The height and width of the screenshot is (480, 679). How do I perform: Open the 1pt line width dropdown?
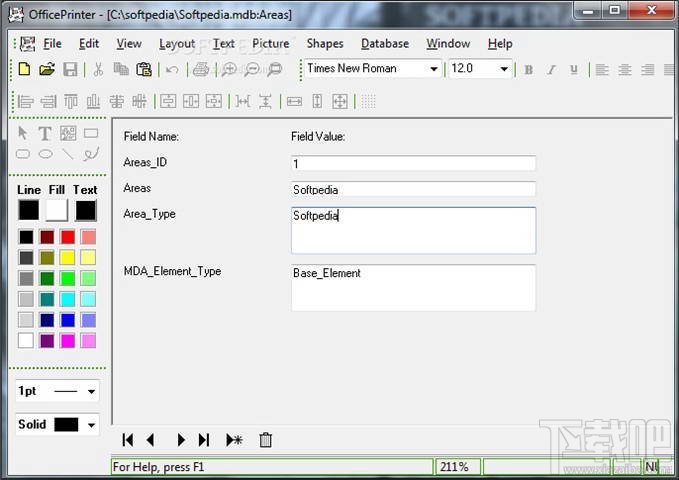point(91,391)
